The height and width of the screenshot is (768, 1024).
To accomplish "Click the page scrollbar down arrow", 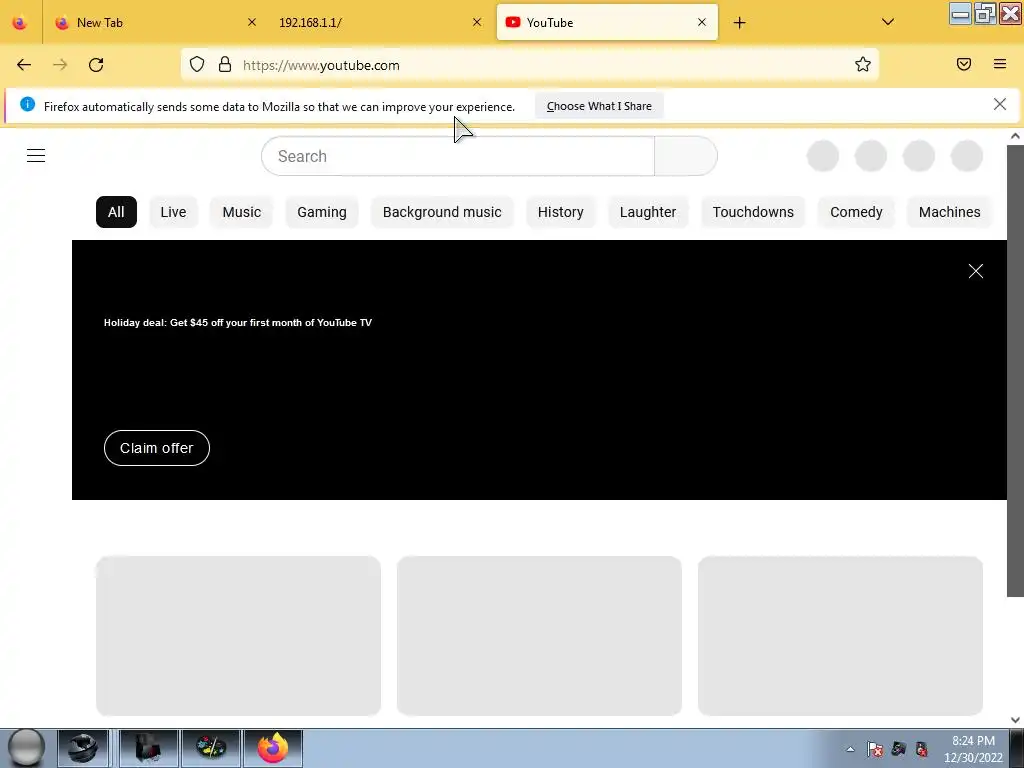I will click(1015, 720).
